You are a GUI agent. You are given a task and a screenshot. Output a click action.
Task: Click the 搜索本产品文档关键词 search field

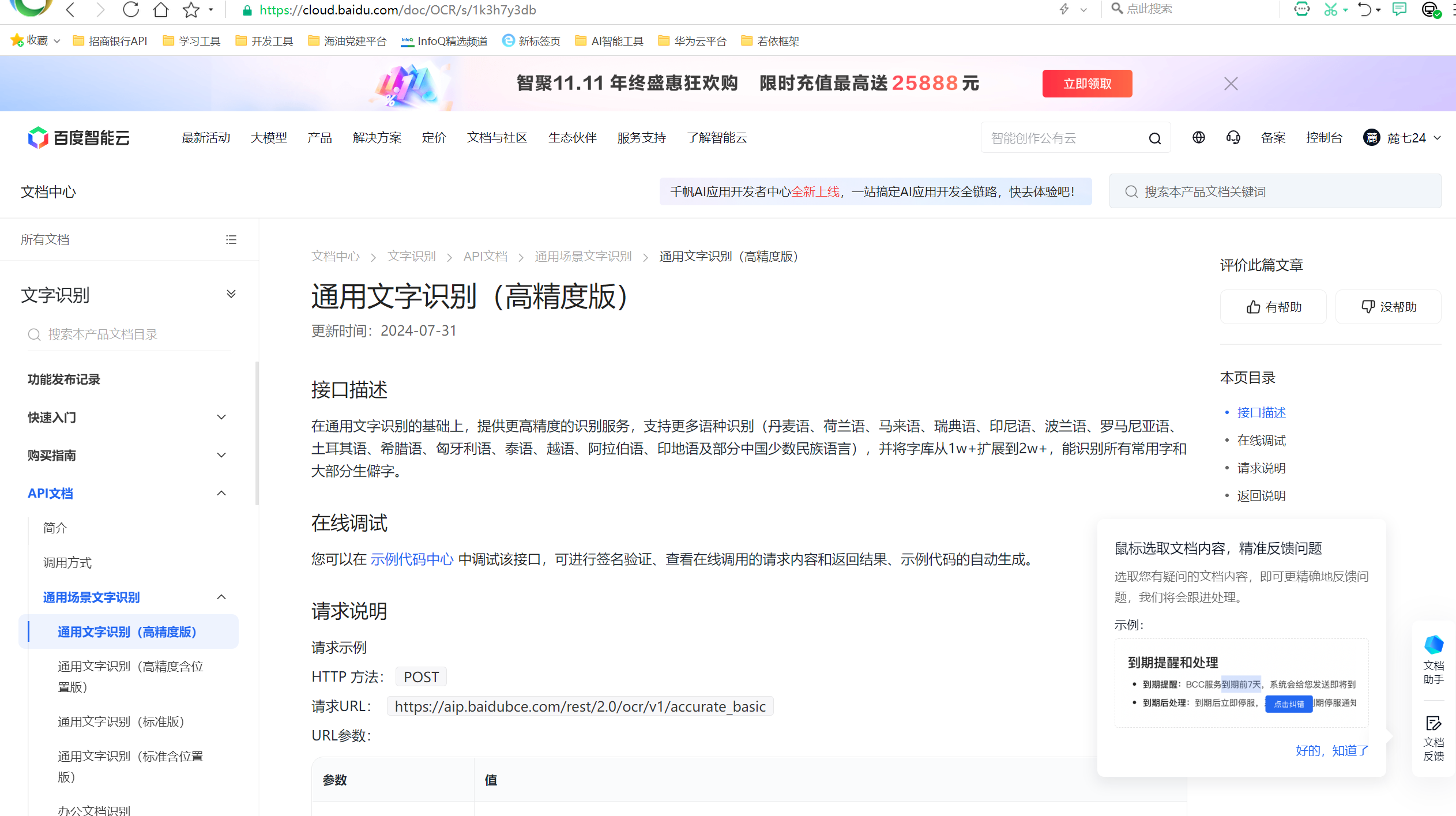tap(1274, 191)
